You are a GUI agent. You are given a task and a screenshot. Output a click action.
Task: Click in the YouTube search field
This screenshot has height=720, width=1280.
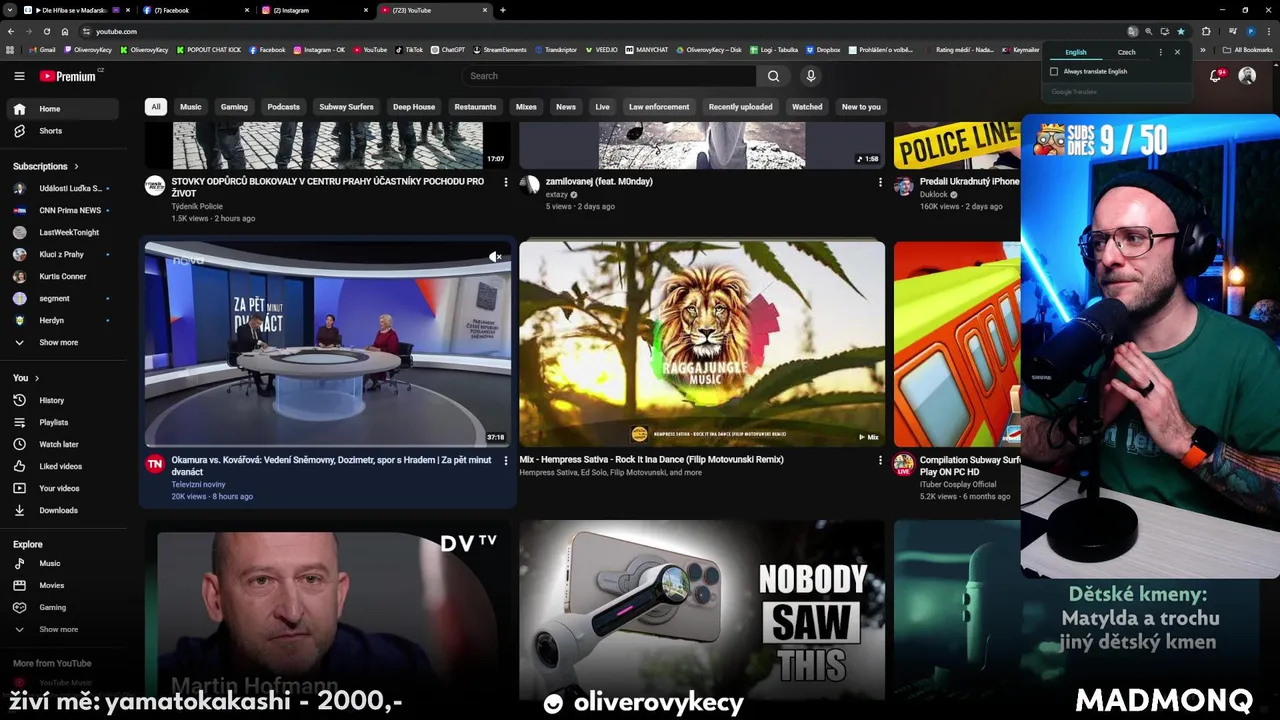click(x=610, y=76)
